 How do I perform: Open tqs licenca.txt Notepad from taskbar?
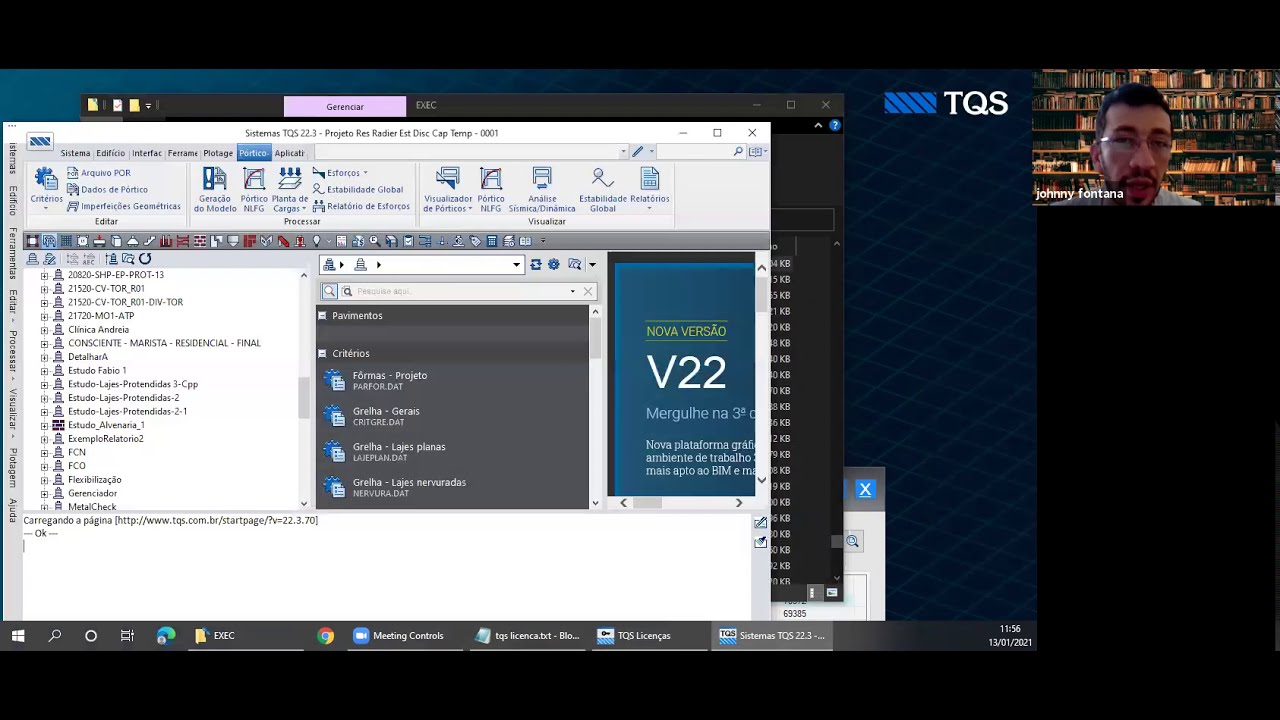[x=527, y=635]
